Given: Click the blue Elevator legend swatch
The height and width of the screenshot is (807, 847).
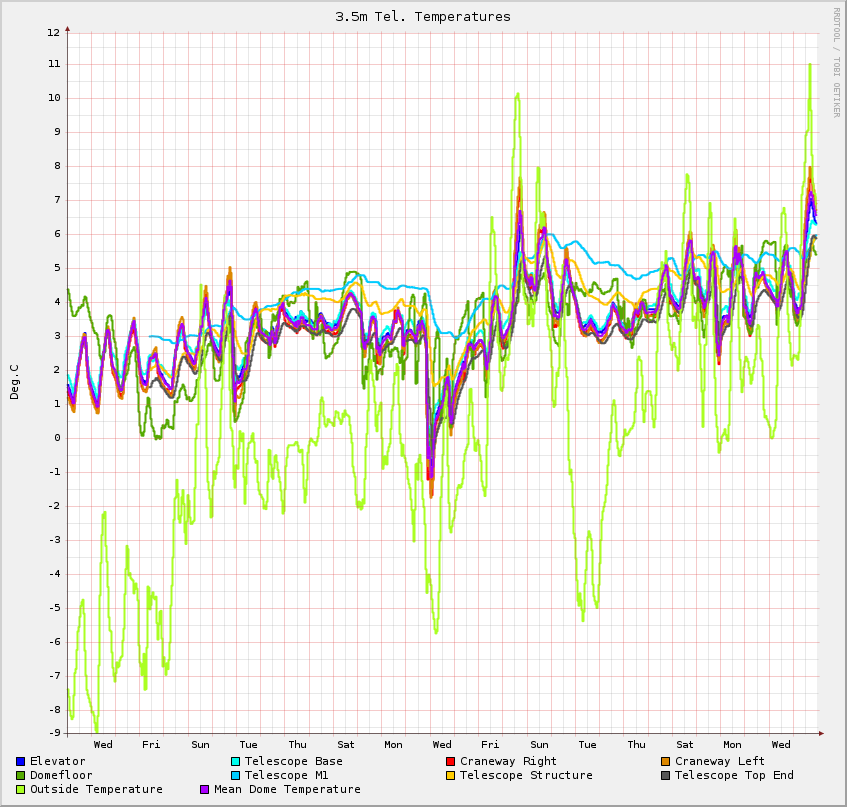Looking at the screenshot, I should [20, 762].
